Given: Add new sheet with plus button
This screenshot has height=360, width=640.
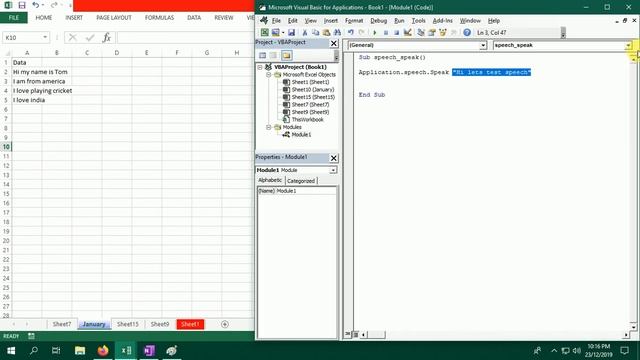Looking at the screenshot, I should [x=224, y=324].
